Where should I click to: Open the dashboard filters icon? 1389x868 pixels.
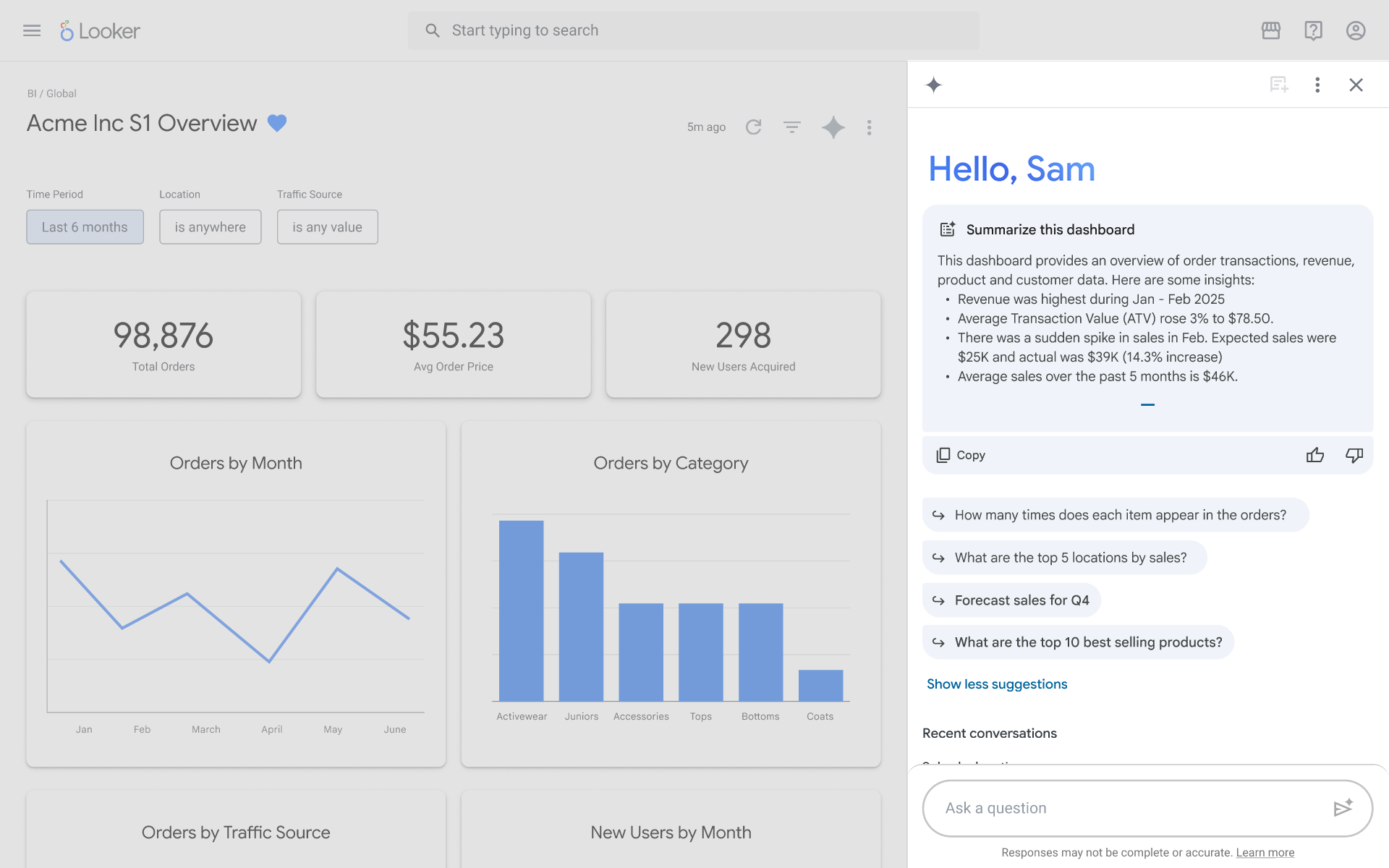792,127
